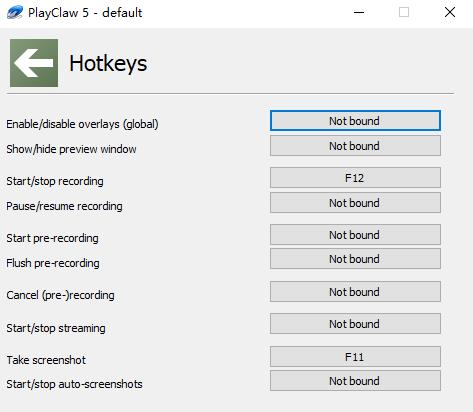Assign hotkey for Pause/resume recording
Screen dimensions: 473x412
[355, 203]
